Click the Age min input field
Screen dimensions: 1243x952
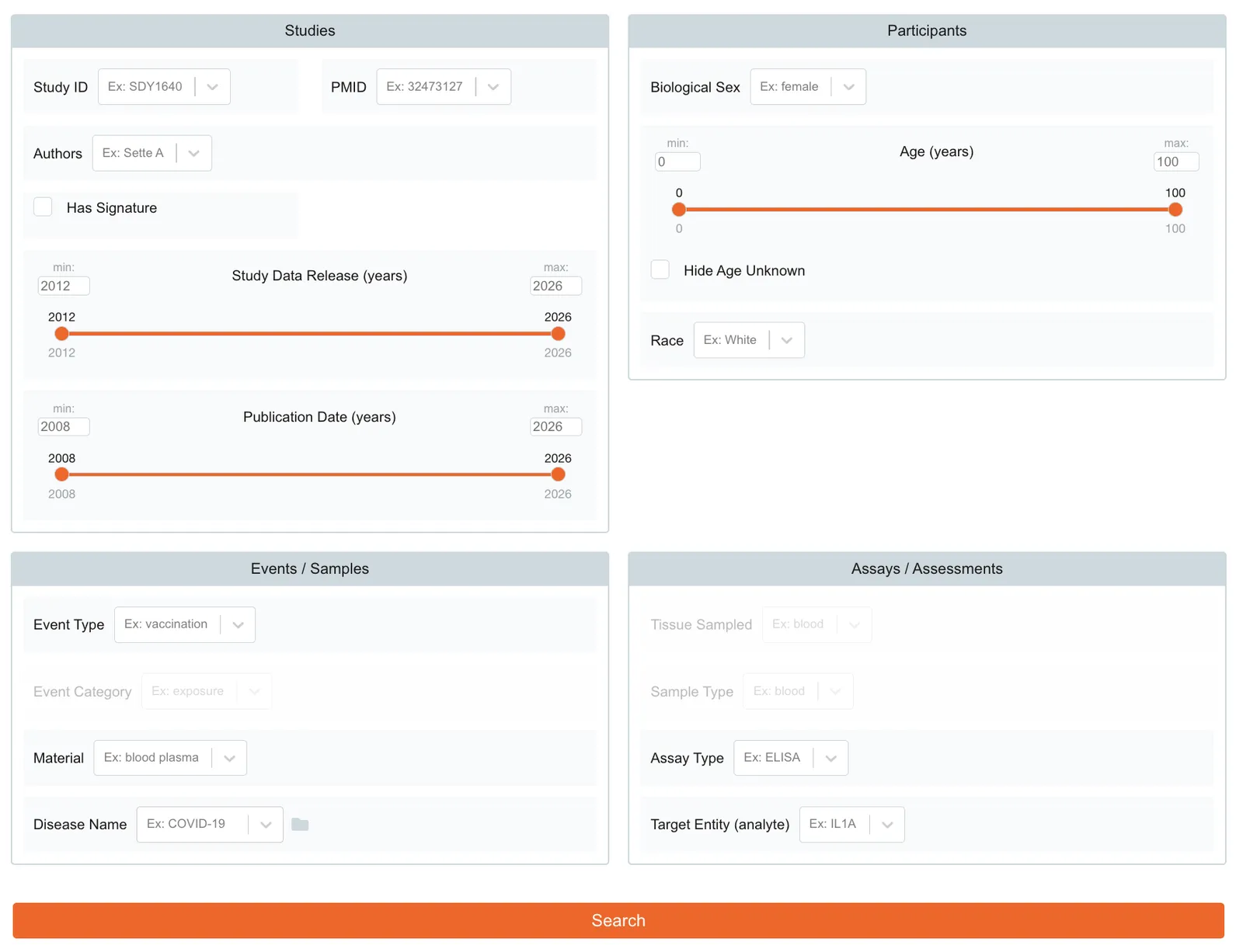click(677, 162)
